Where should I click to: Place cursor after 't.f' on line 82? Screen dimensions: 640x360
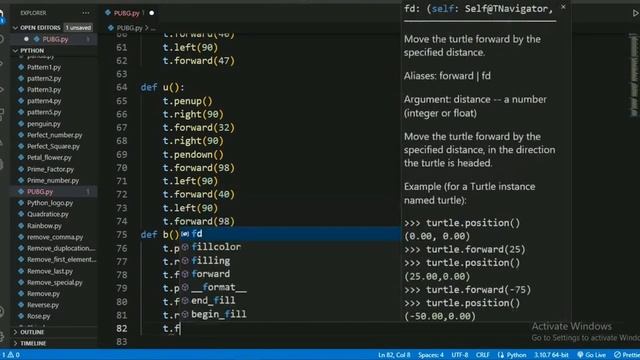[x=180, y=328]
